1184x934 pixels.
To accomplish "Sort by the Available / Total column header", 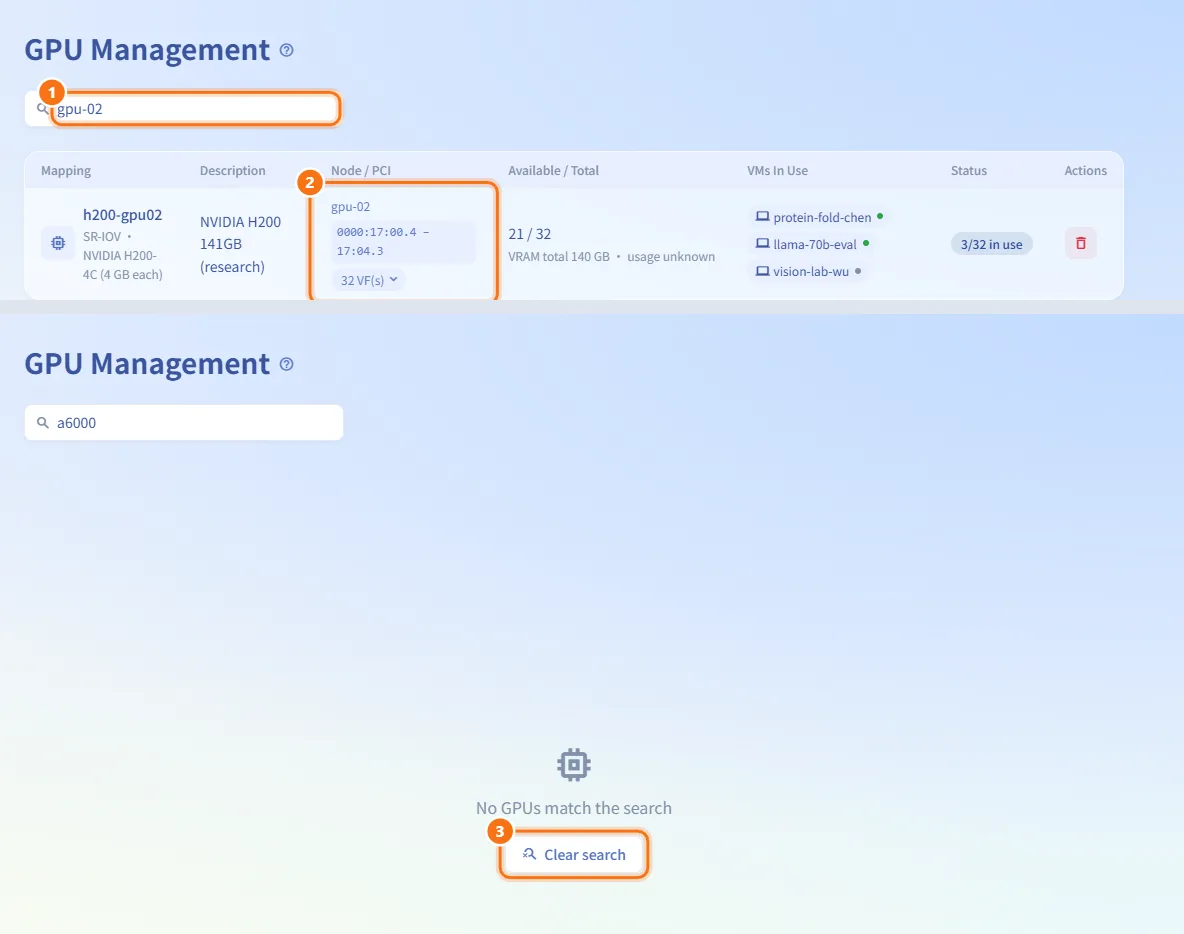I will 553,171.
